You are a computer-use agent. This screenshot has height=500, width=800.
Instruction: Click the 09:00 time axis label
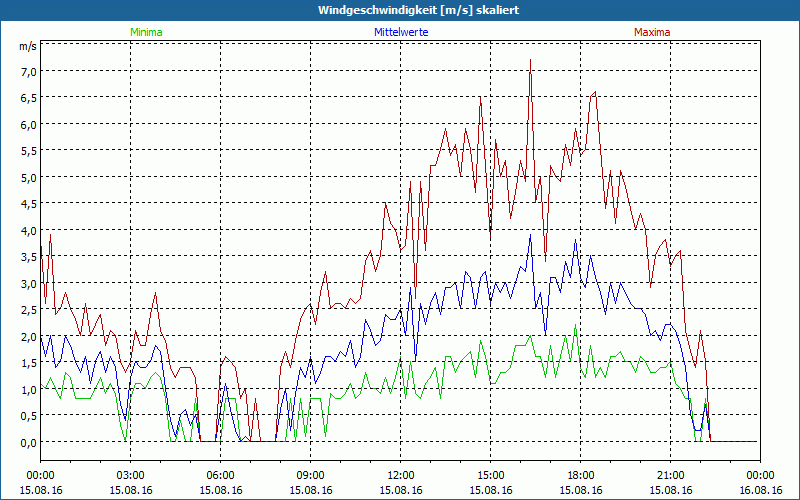coord(310,476)
